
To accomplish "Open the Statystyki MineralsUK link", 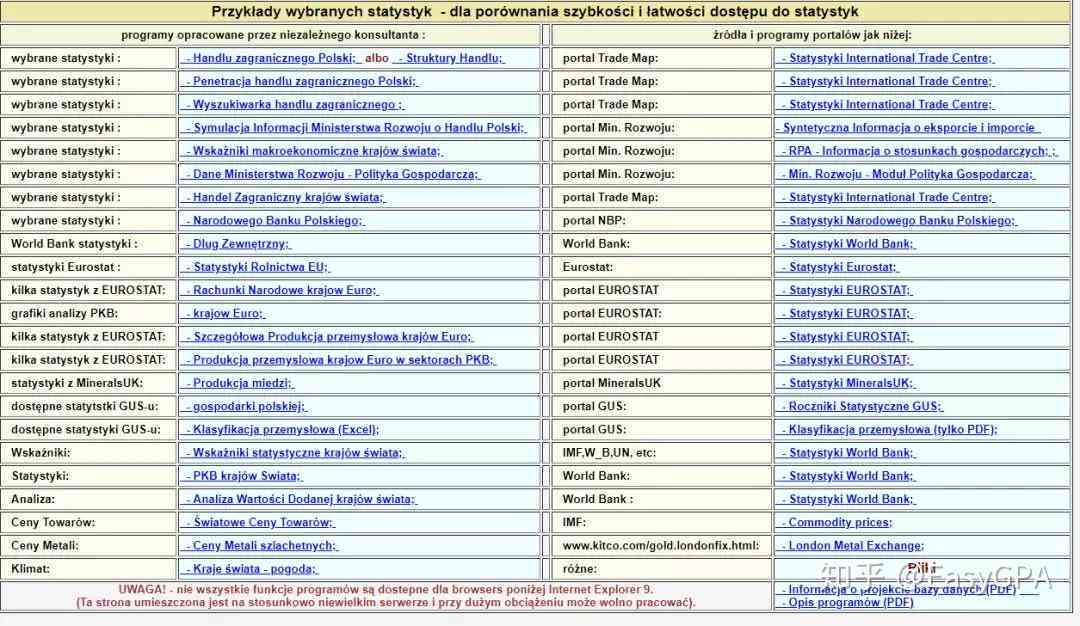I will 847,384.
